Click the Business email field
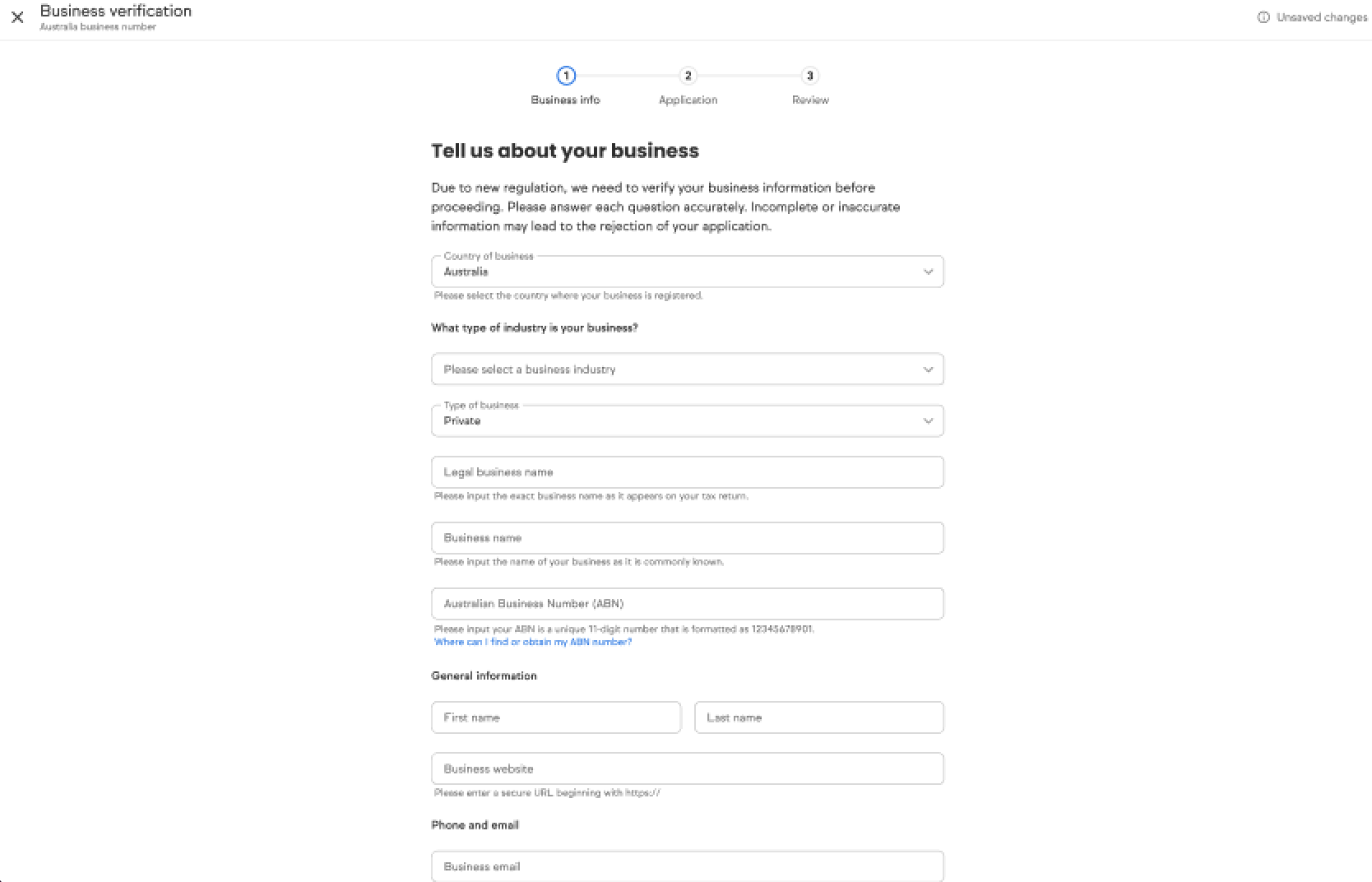Image resolution: width=1372 pixels, height=882 pixels. pyautogui.click(x=687, y=866)
